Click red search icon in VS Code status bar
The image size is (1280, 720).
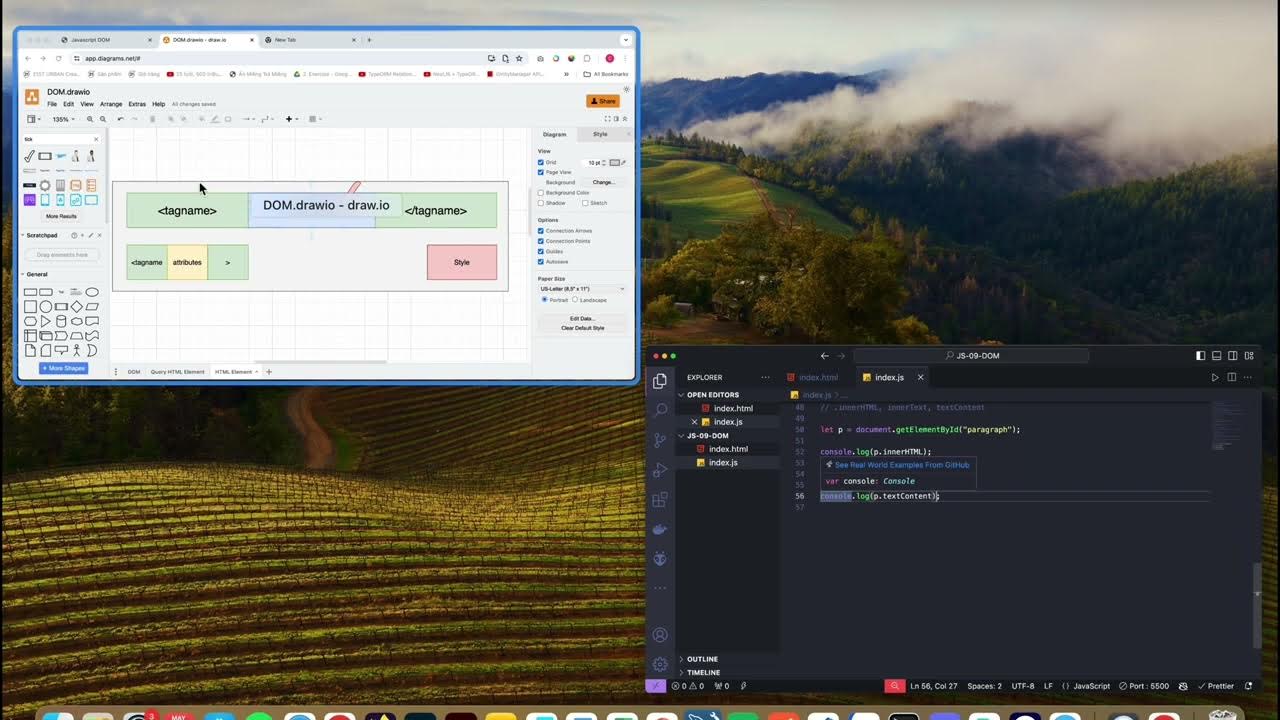tap(894, 686)
